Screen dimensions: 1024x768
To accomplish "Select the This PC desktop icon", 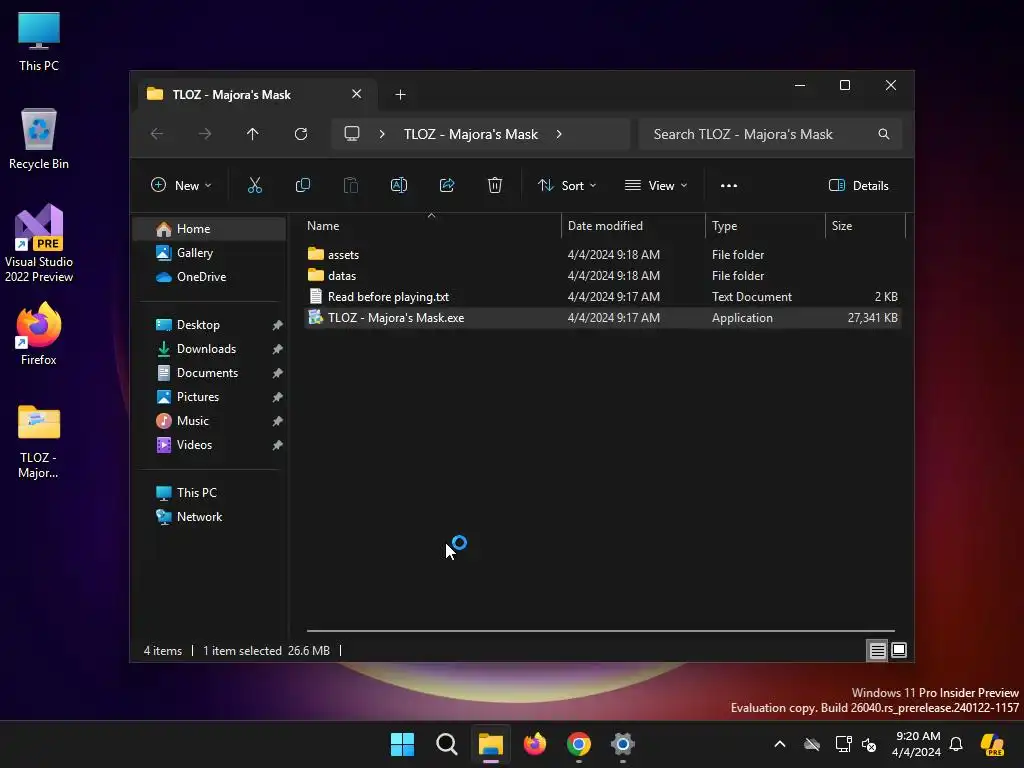I will 39,41.
